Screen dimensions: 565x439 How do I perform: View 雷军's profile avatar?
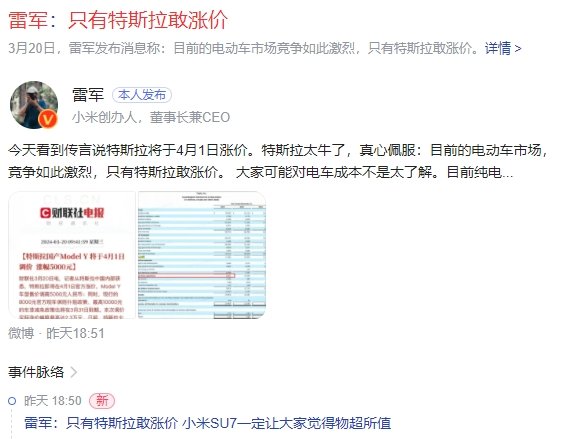tap(34, 105)
